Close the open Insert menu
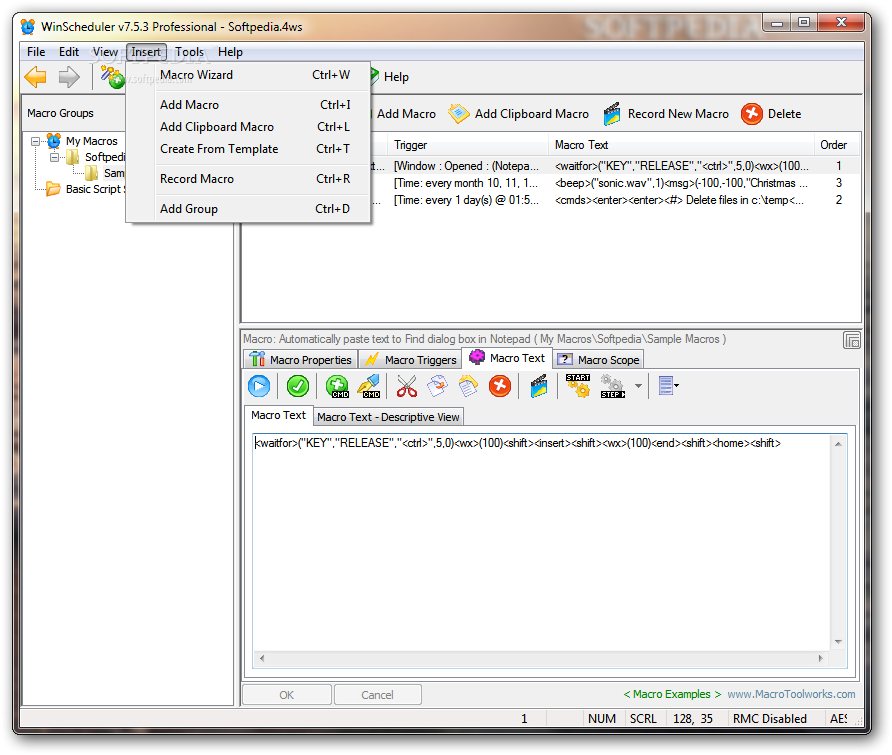This screenshot has width=892, height=755. coord(146,52)
